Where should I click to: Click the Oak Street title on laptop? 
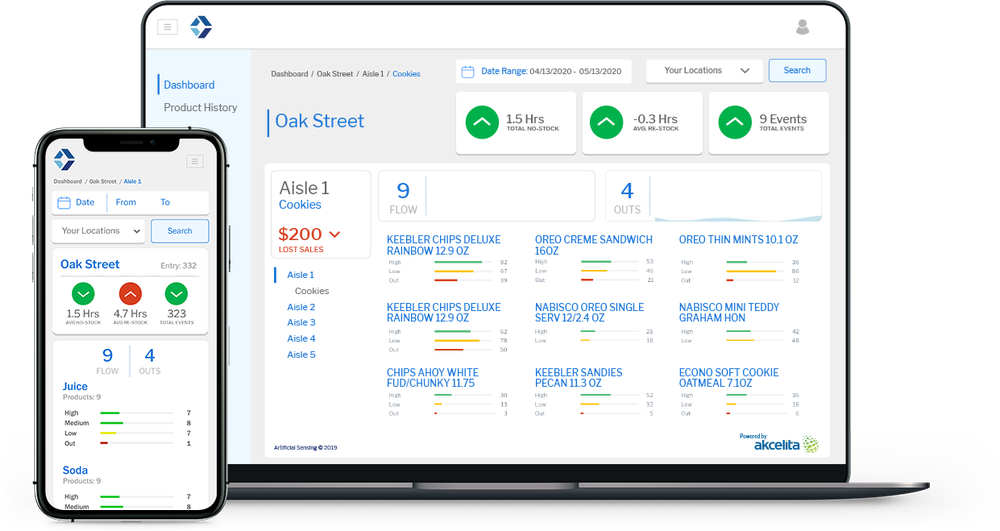tap(320, 121)
